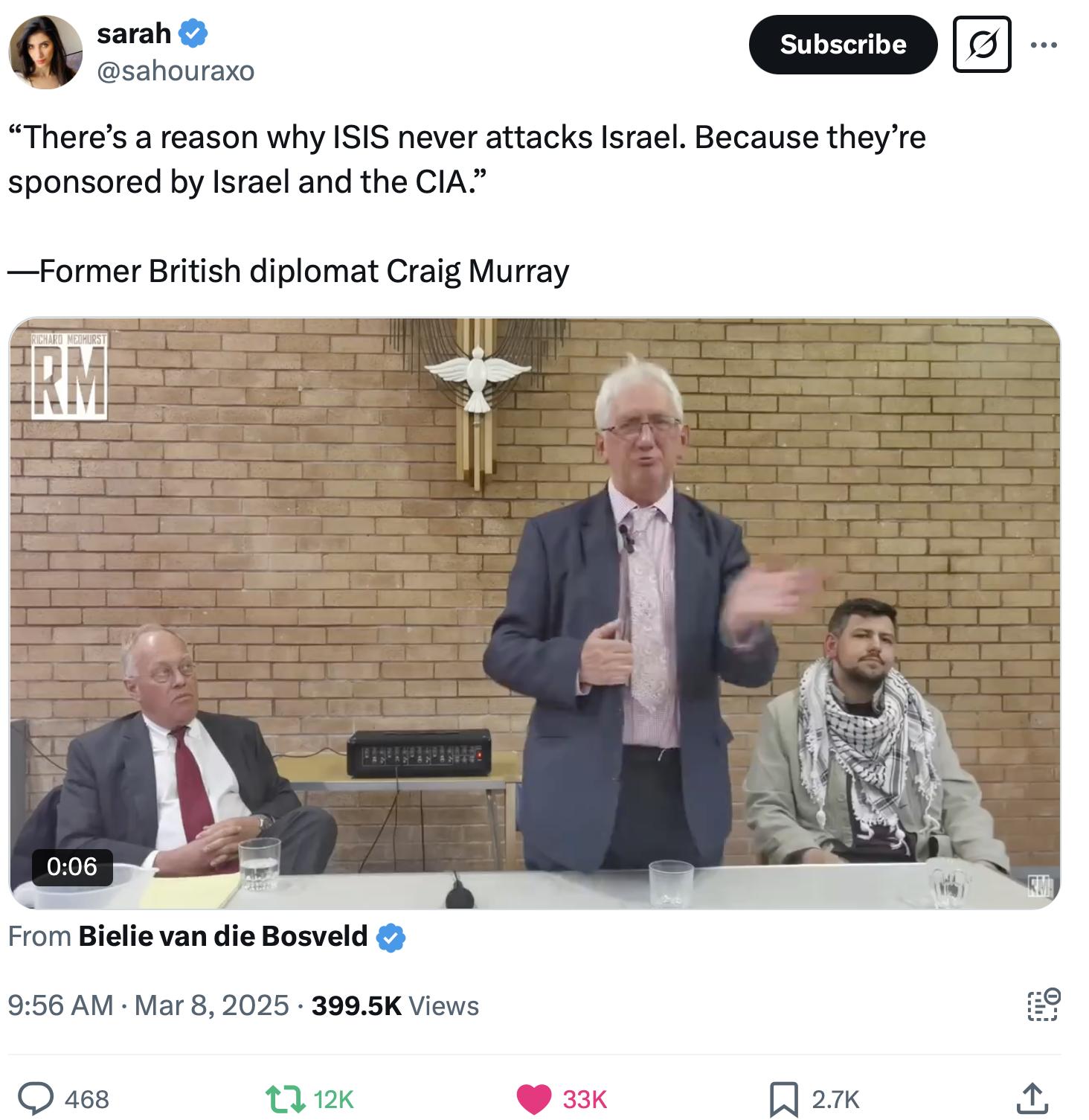The height and width of the screenshot is (1120, 1089).
Task: Repost using the retweet arrows icon
Action: pyautogui.click(x=286, y=1098)
